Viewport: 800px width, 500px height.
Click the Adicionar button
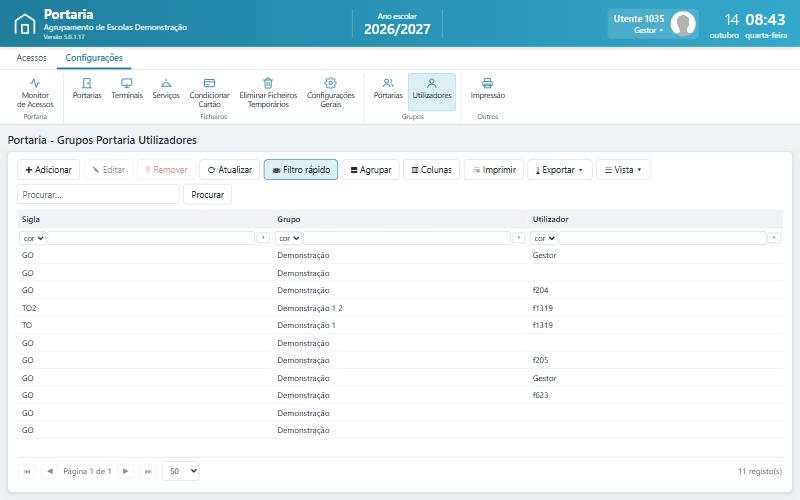click(x=48, y=169)
